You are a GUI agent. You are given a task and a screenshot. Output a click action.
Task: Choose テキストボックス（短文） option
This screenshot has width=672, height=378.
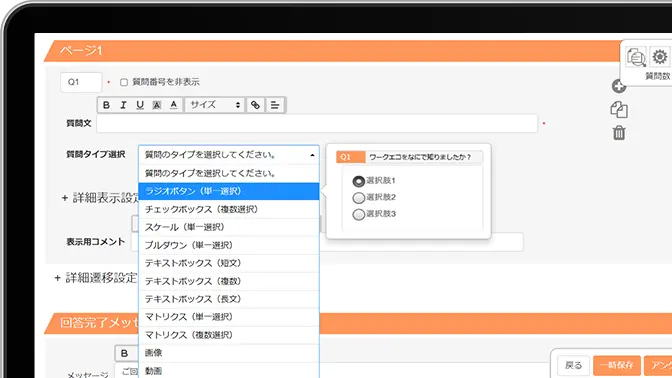click(x=229, y=263)
